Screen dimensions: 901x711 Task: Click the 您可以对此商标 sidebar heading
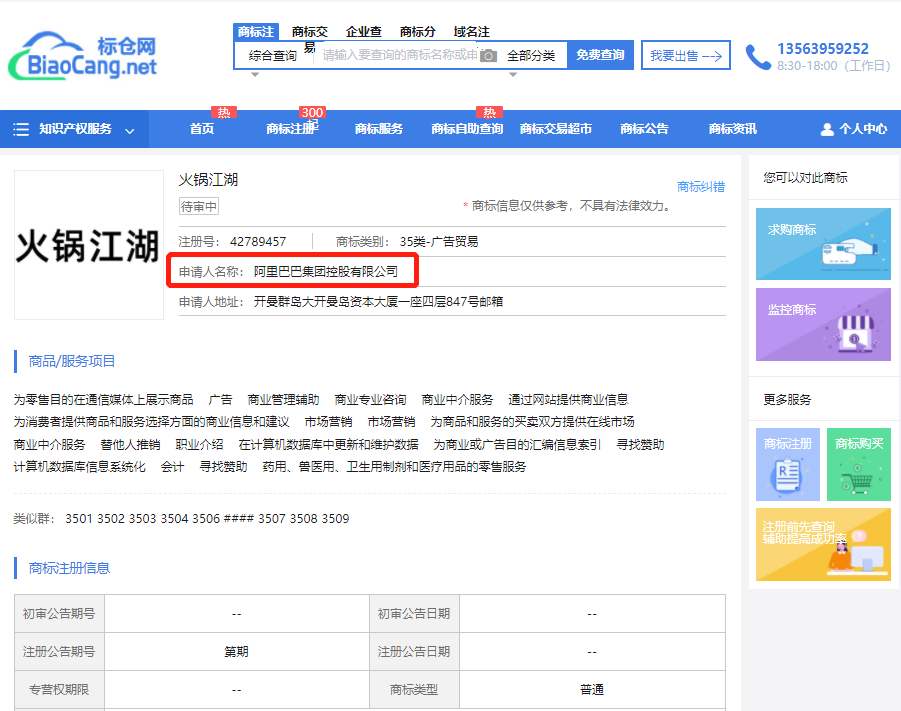(x=805, y=178)
